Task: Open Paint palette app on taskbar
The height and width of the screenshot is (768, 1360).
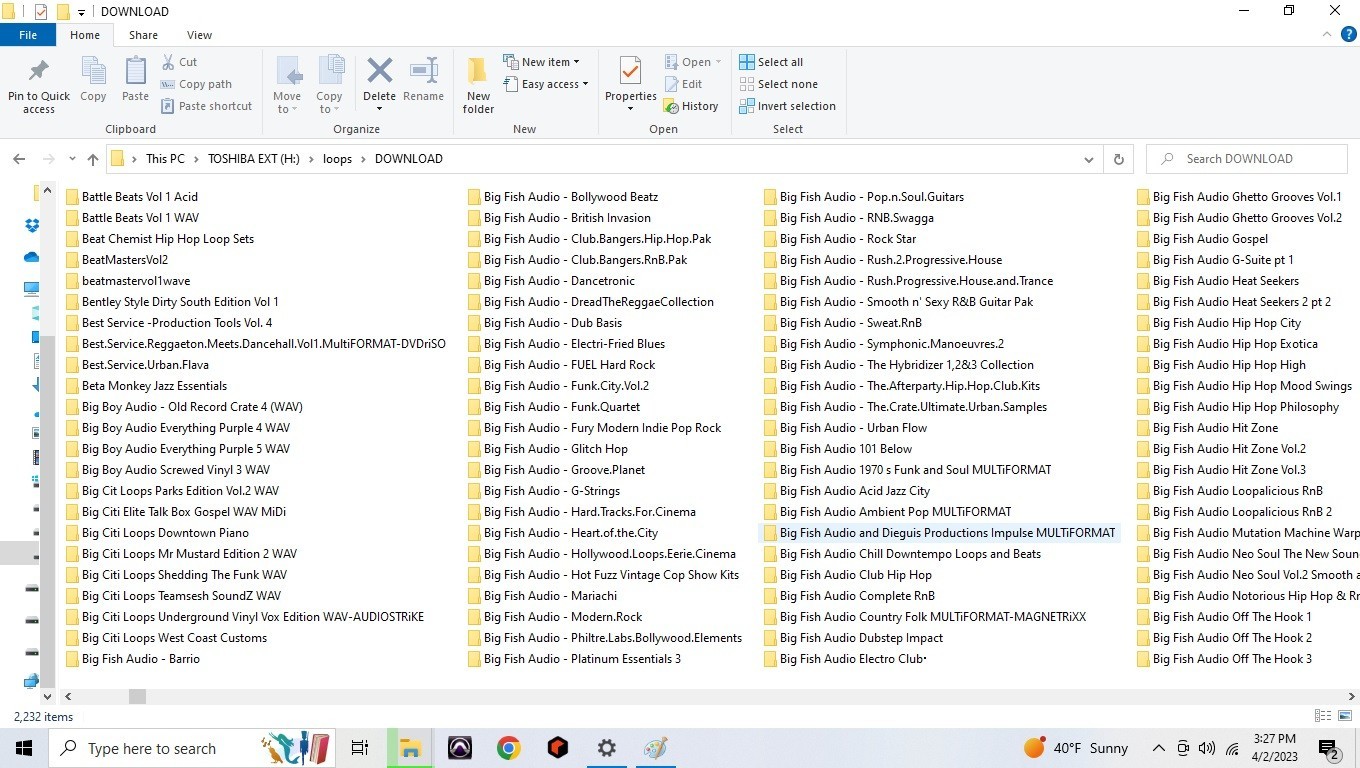Action: (x=656, y=748)
